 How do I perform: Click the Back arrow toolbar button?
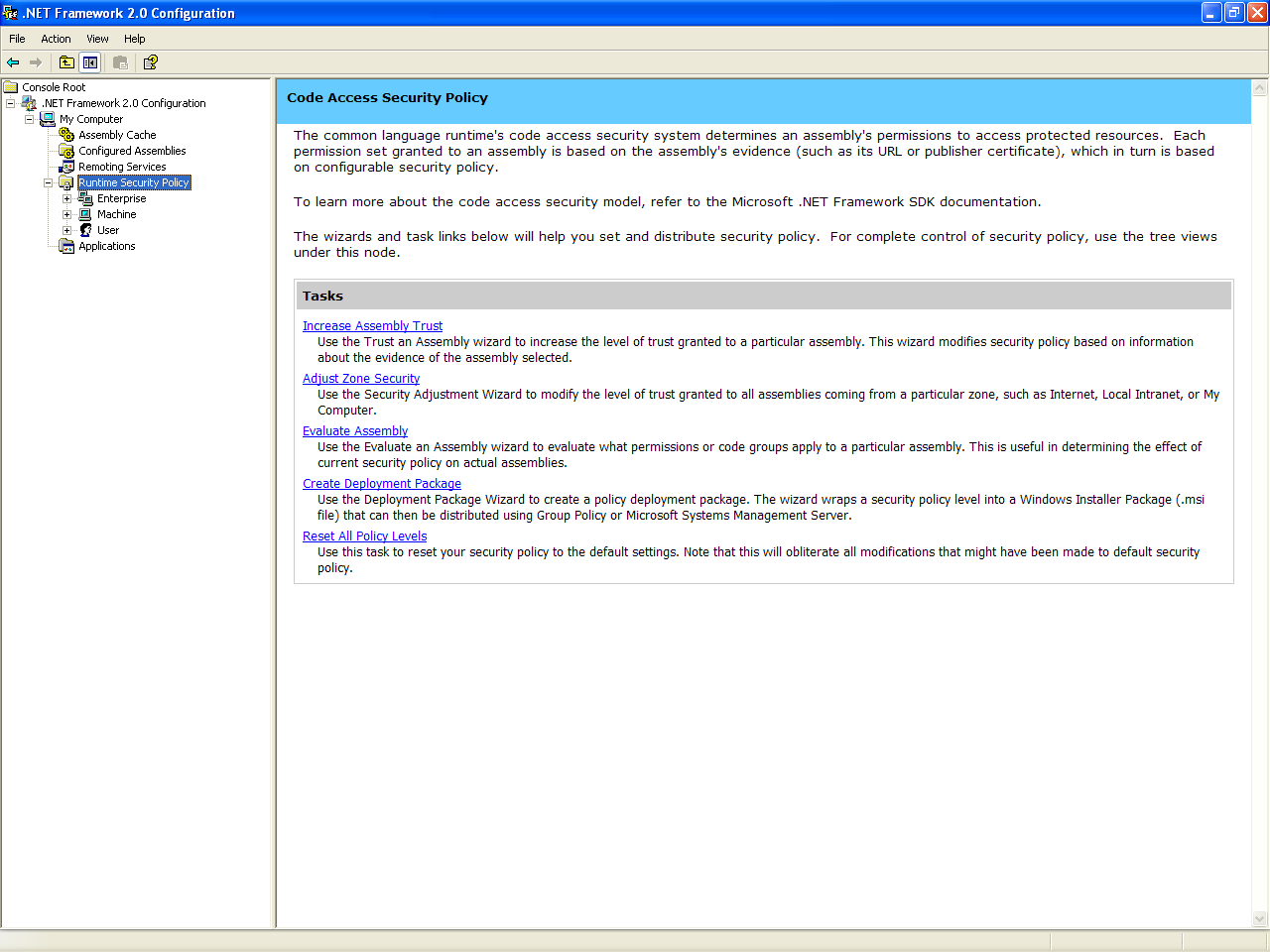coord(13,62)
